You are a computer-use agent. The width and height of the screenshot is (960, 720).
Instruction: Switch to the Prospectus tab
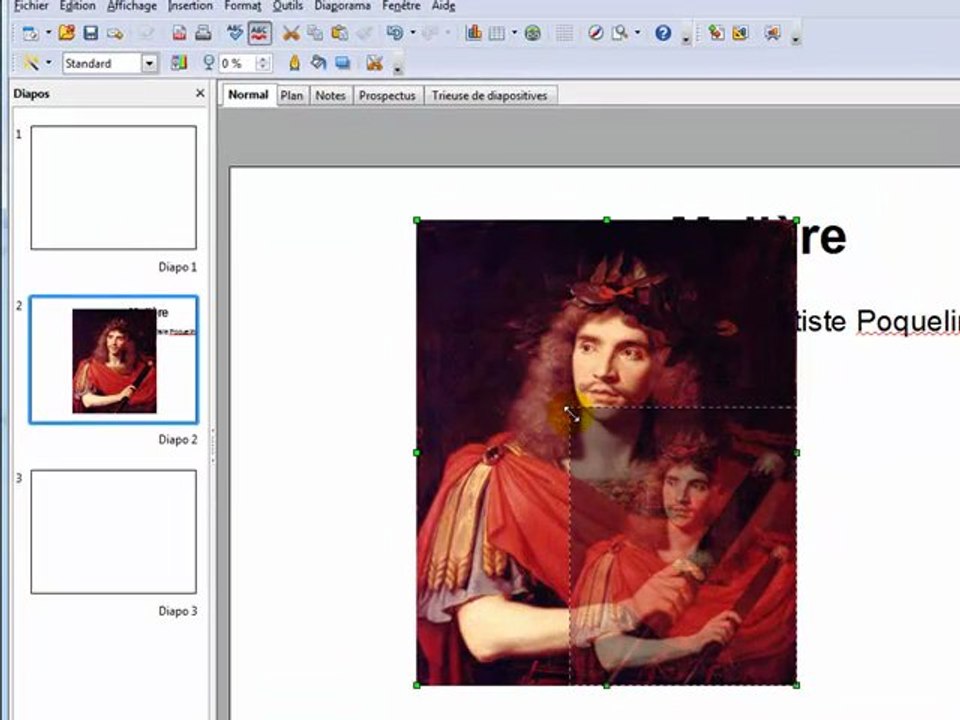(x=387, y=96)
